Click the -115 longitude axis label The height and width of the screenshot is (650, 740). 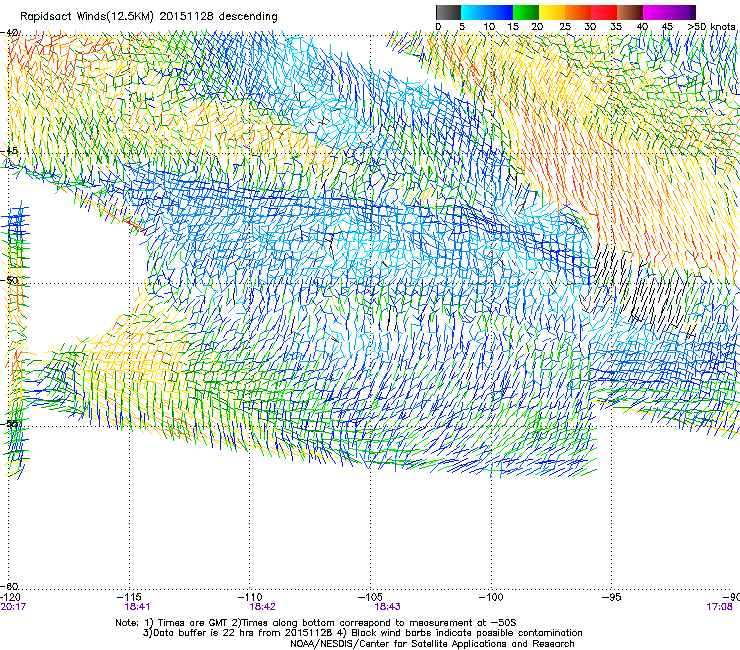pyautogui.click(x=129, y=597)
